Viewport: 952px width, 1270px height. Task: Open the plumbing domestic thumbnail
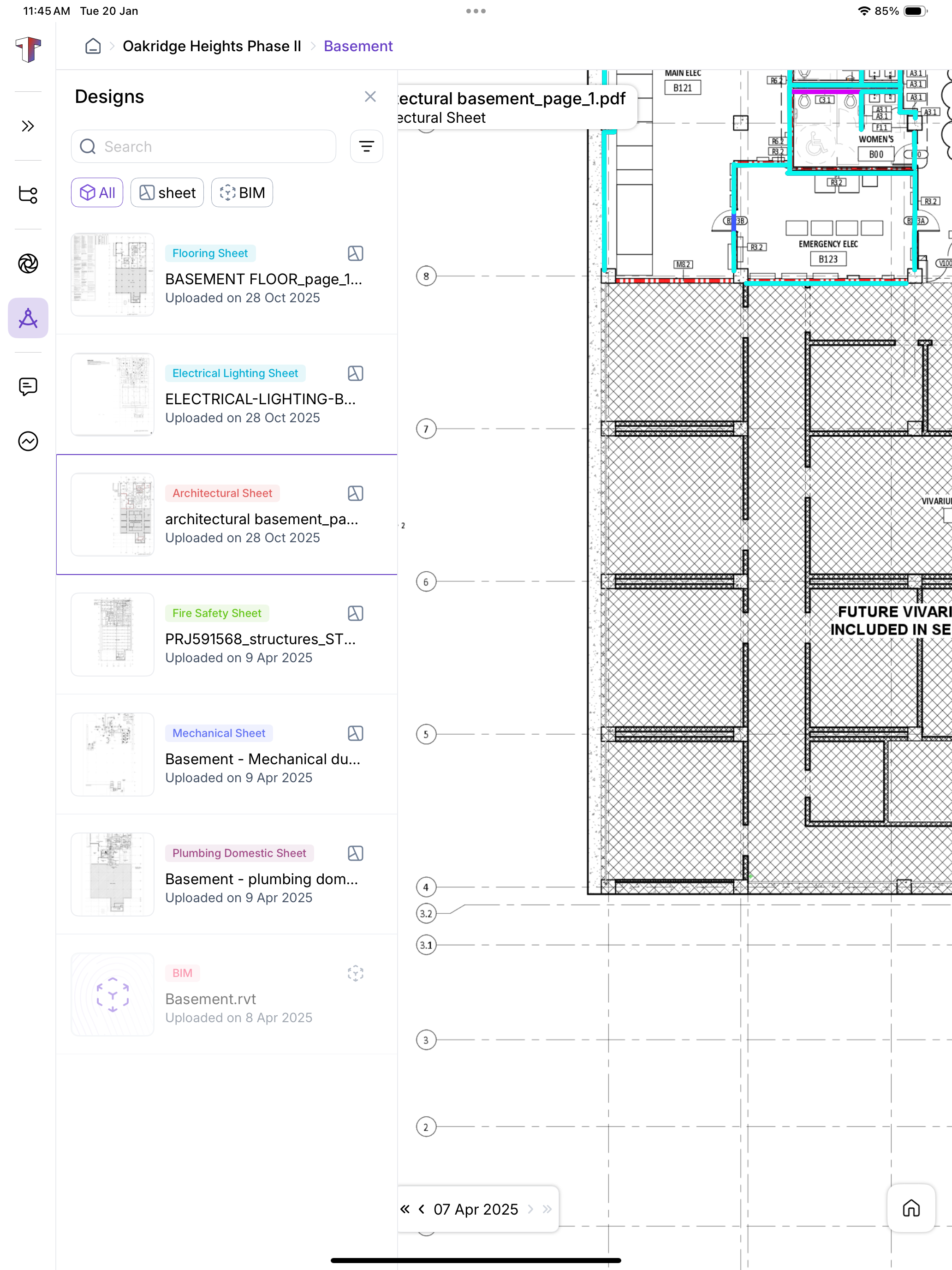pyautogui.click(x=113, y=875)
